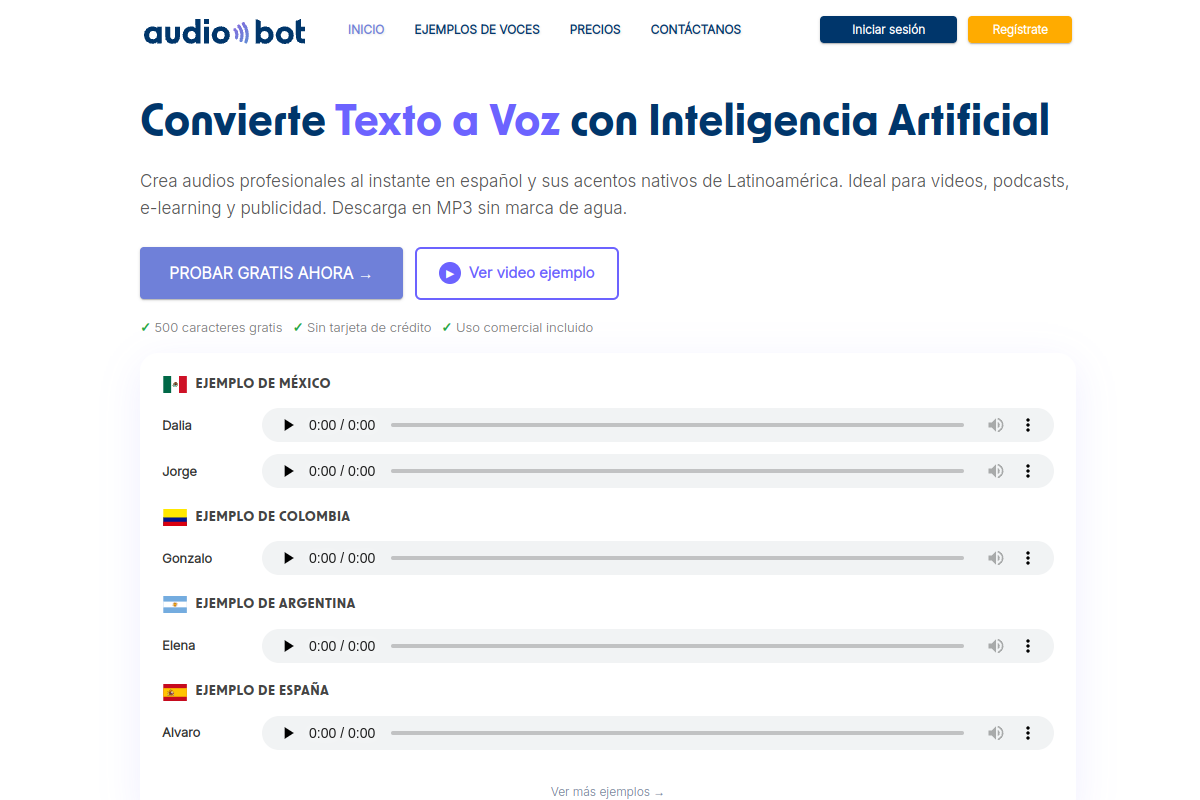This screenshot has height=800, width=1200.
Task: Mute the Elena audio player
Action: 995,646
